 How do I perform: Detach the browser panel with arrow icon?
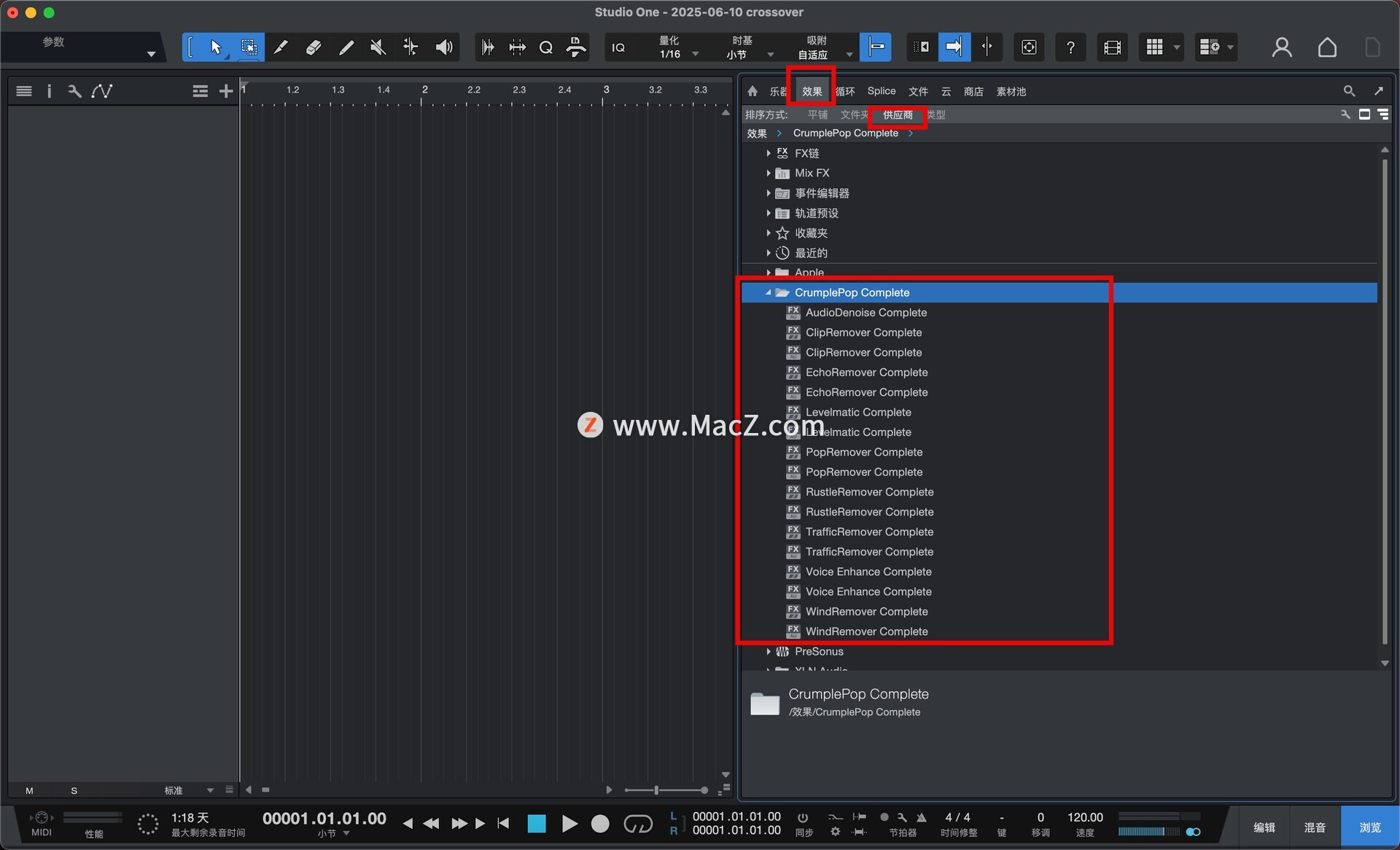point(1378,91)
